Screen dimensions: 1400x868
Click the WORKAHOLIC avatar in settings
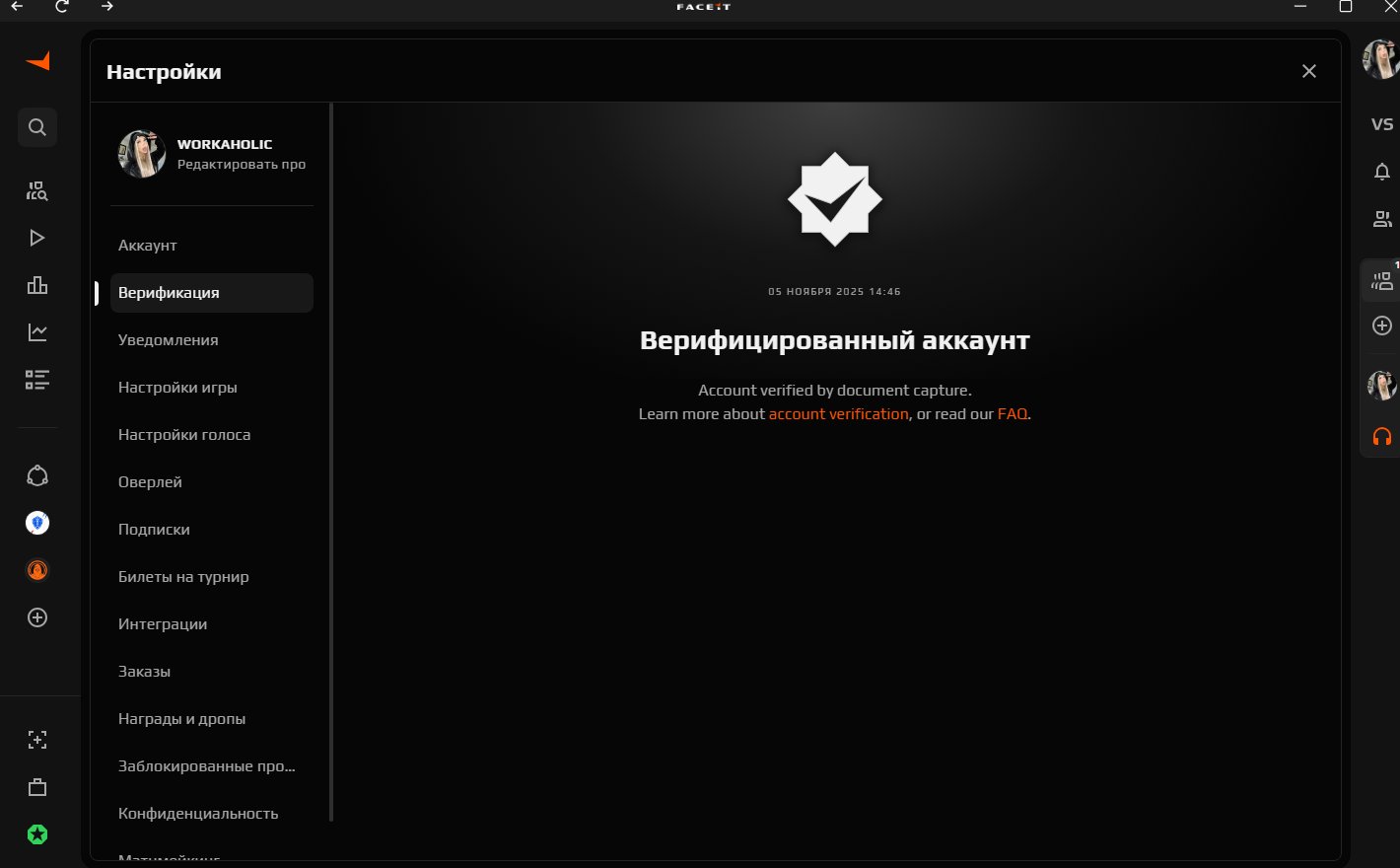pos(142,154)
